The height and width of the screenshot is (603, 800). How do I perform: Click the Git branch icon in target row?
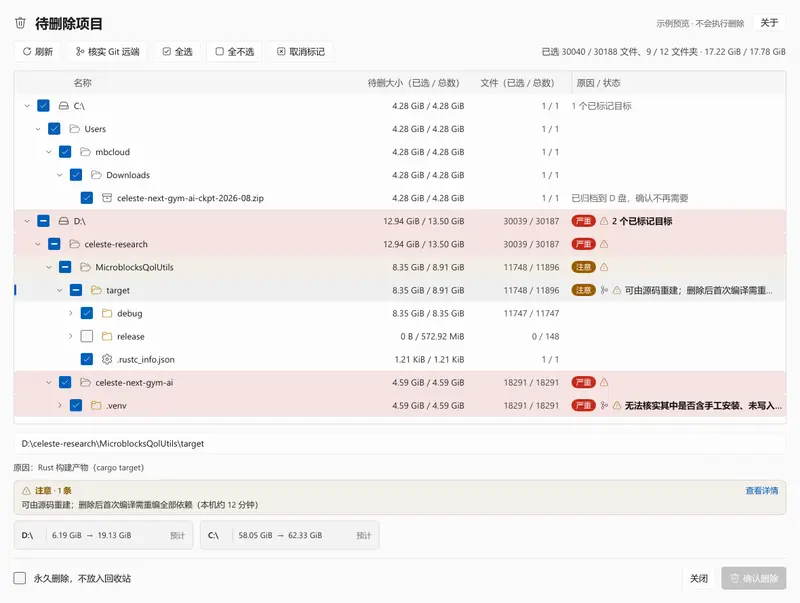(x=604, y=290)
